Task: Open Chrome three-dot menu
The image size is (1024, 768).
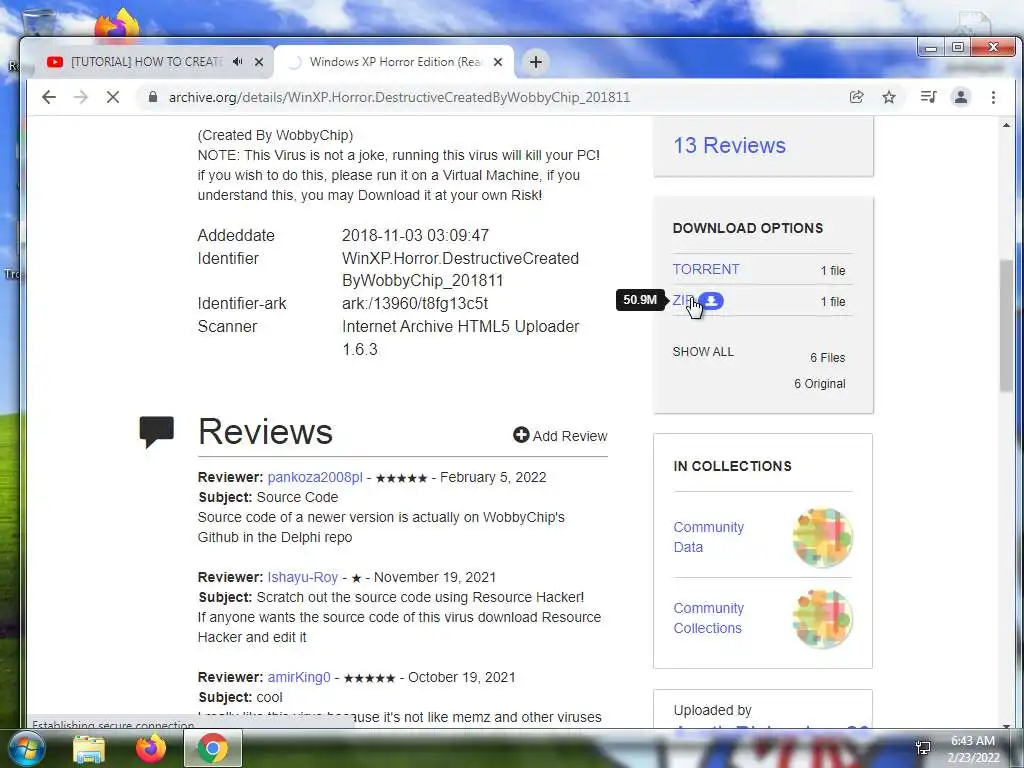Action: tap(993, 97)
